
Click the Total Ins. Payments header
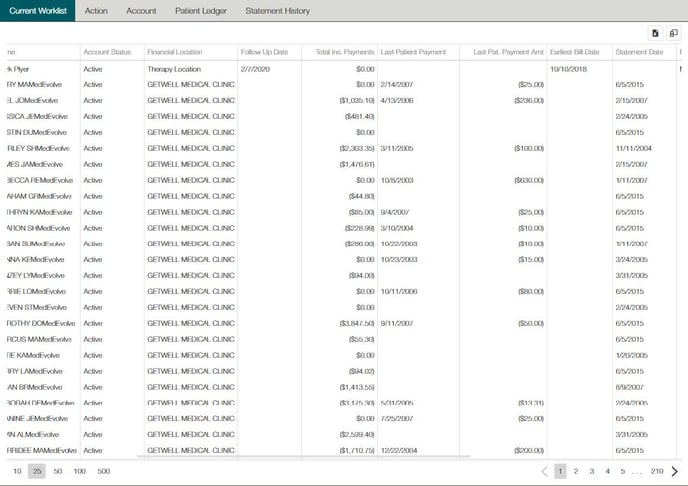point(345,51)
